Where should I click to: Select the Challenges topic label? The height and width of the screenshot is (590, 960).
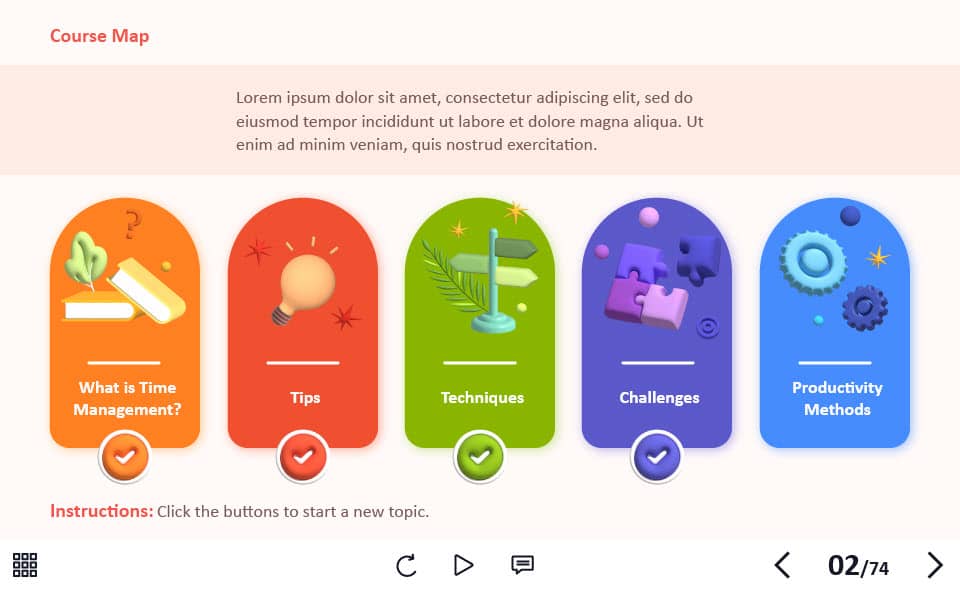[x=659, y=398]
